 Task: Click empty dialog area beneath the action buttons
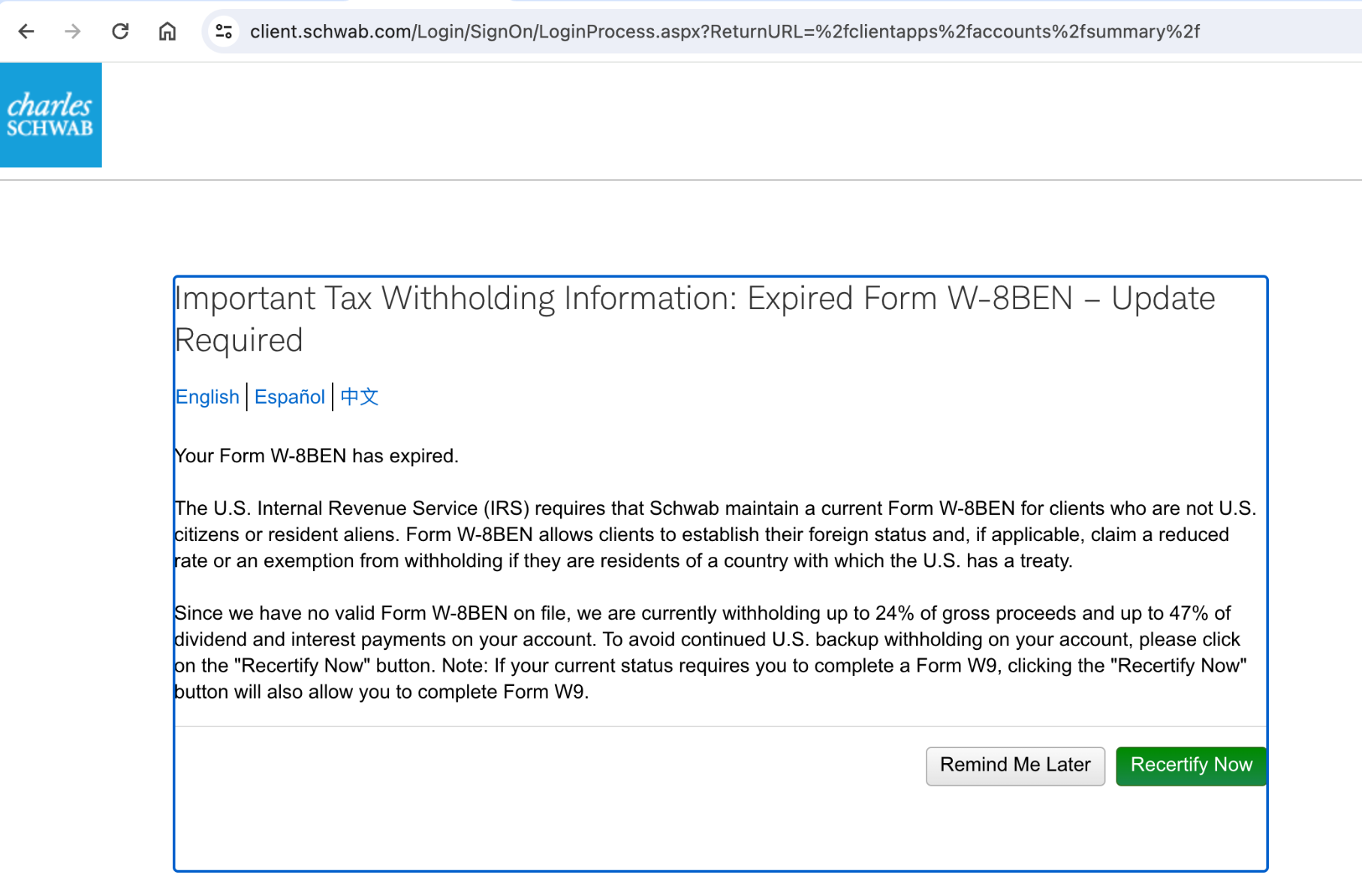[x=721, y=829]
